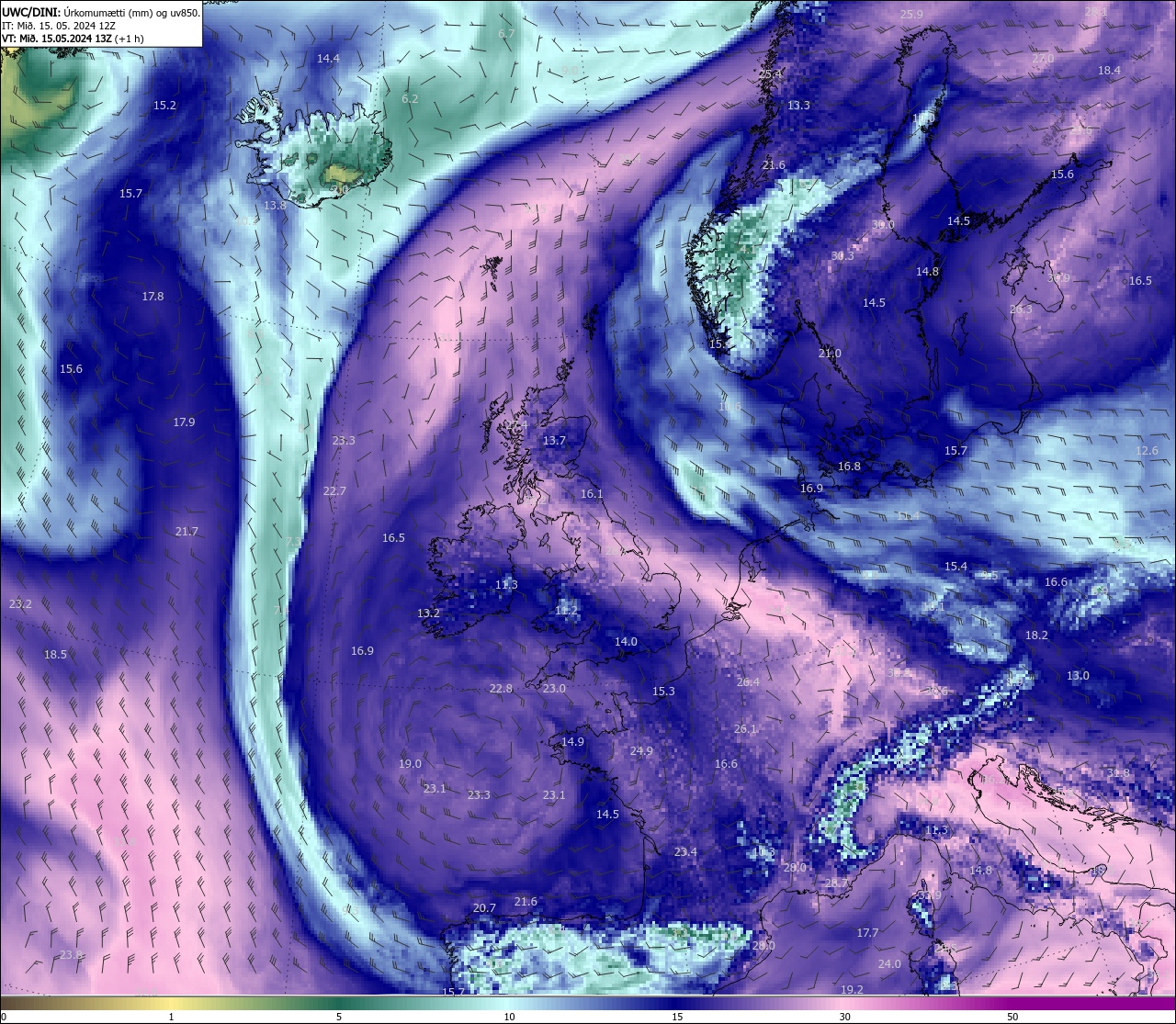Viewport: 1176px width, 1024px height.
Task: Click the '26.4' value over Belgium
Action: (x=748, y=681)
